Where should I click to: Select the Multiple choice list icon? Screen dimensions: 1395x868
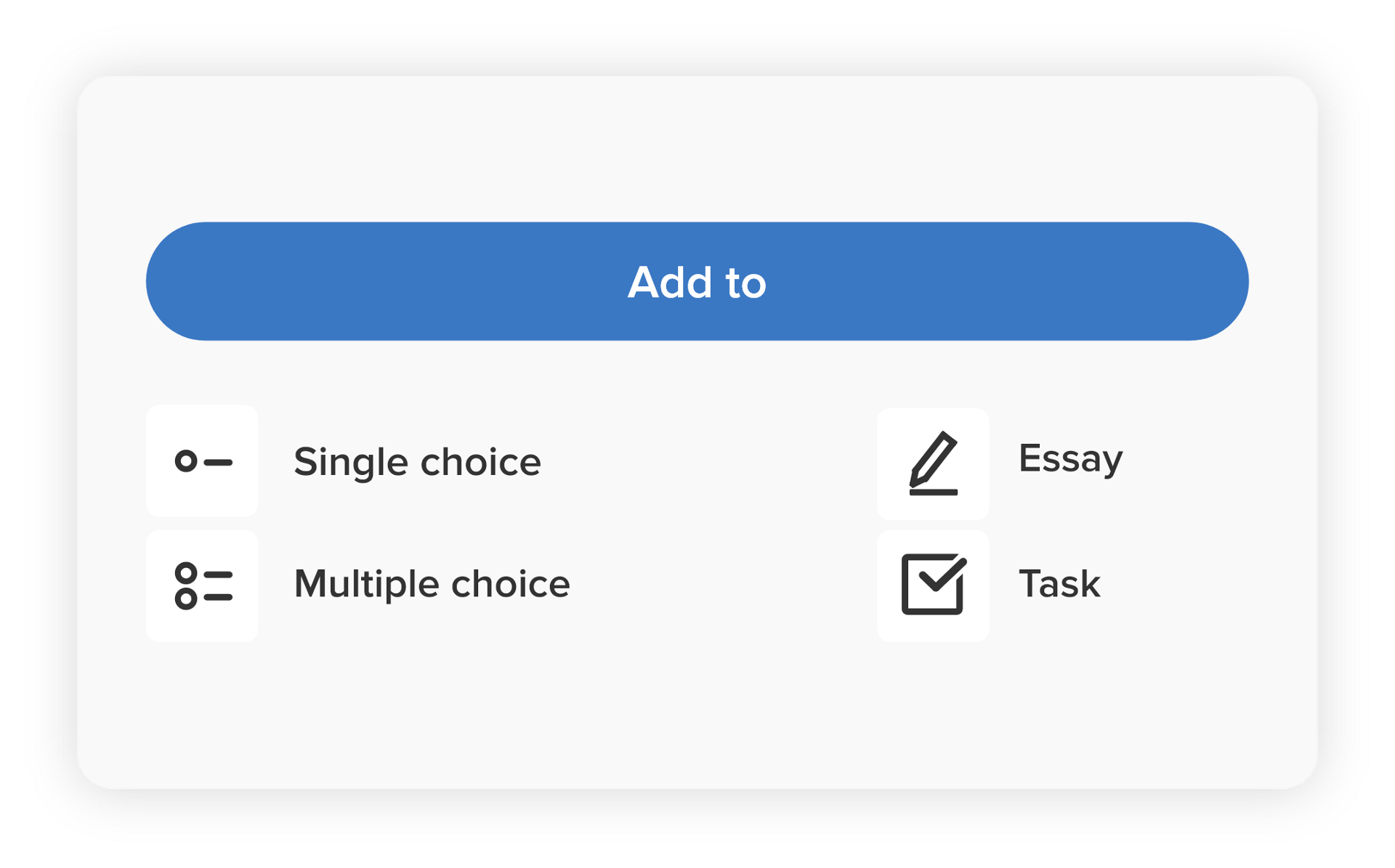pyautogui.click(x=202, y=585)
